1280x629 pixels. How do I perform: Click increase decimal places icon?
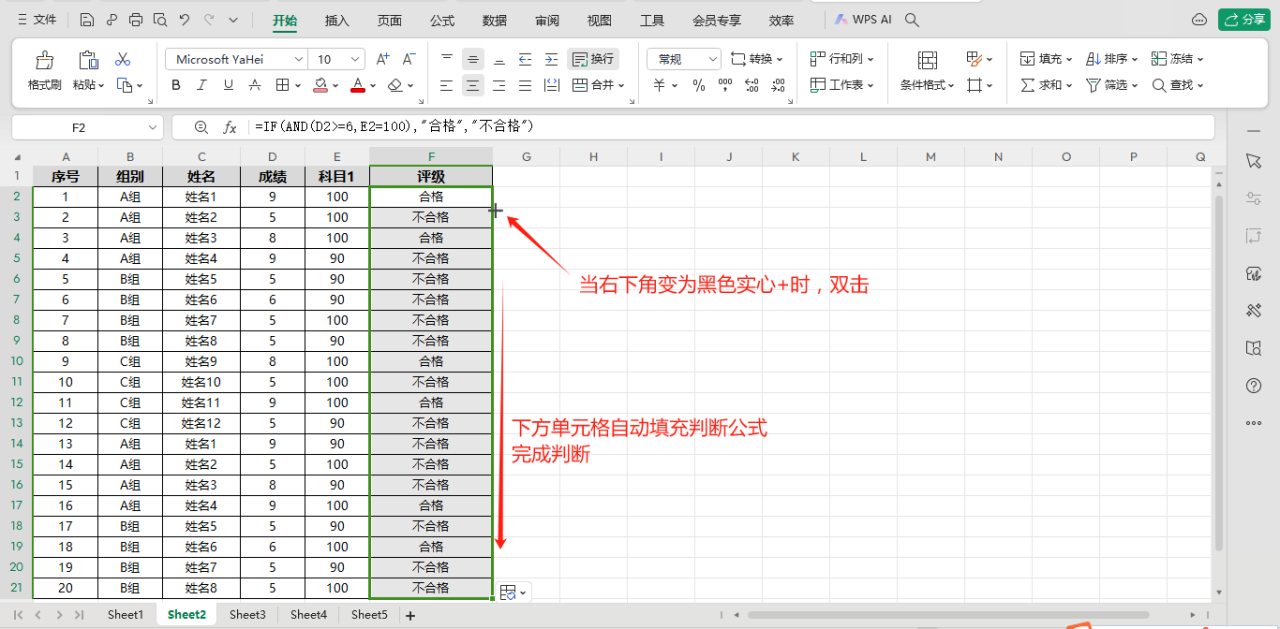click(x=753, y=85)
